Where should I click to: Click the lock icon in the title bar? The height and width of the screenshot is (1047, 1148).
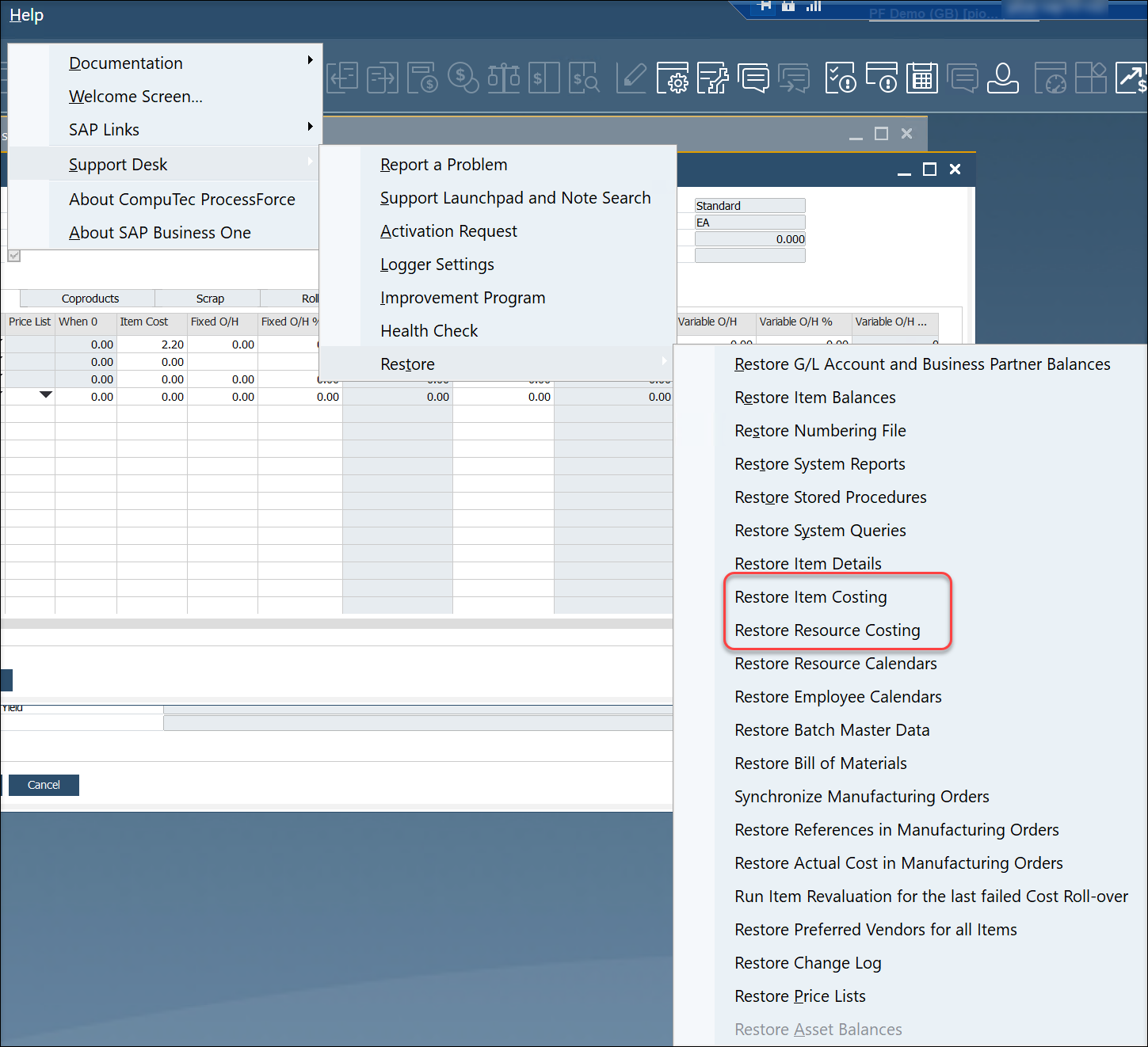[x=788, y=7]
